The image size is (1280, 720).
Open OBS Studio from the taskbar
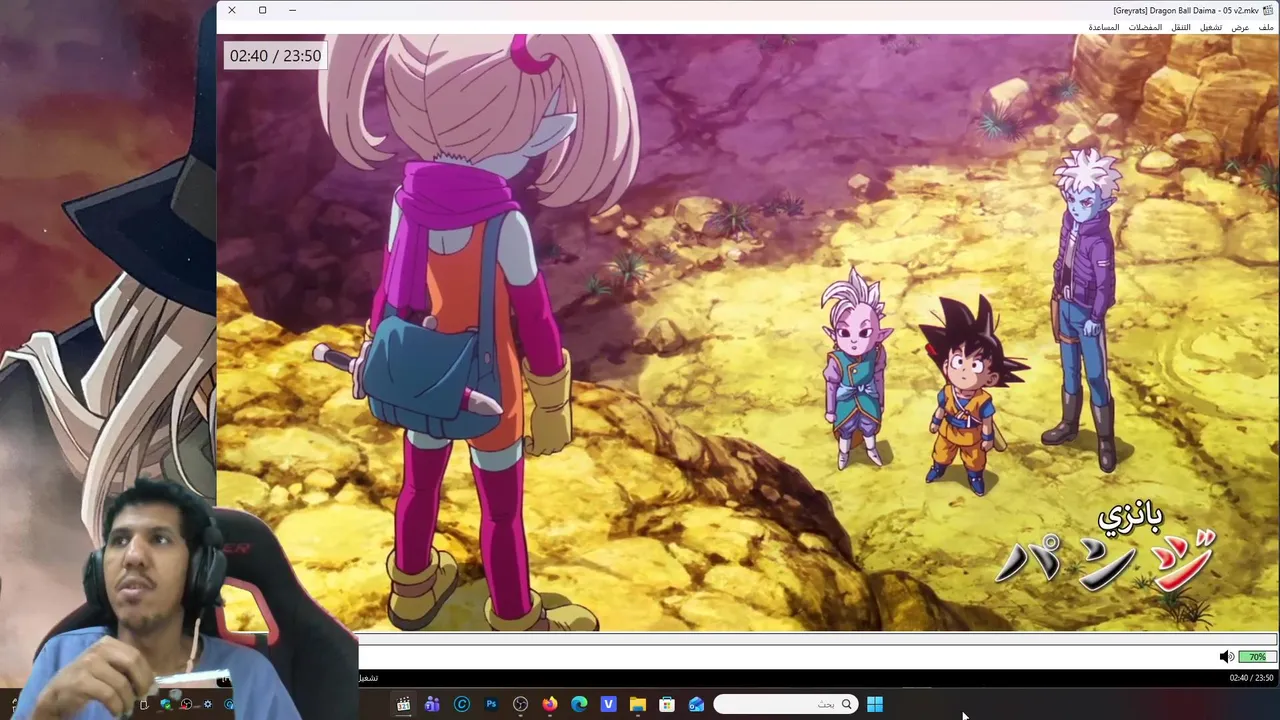point(520,704)
